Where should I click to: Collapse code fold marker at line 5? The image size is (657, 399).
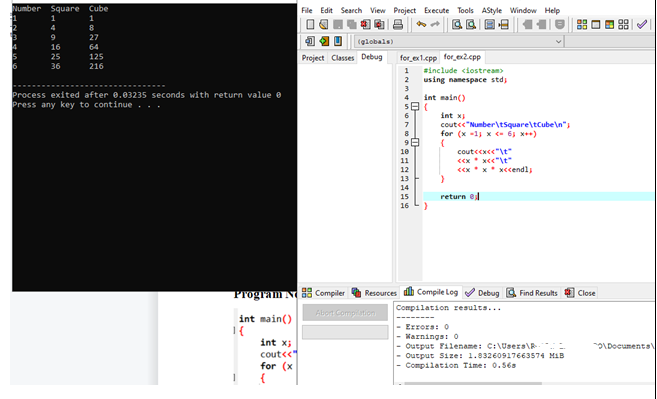coord(415,106)
